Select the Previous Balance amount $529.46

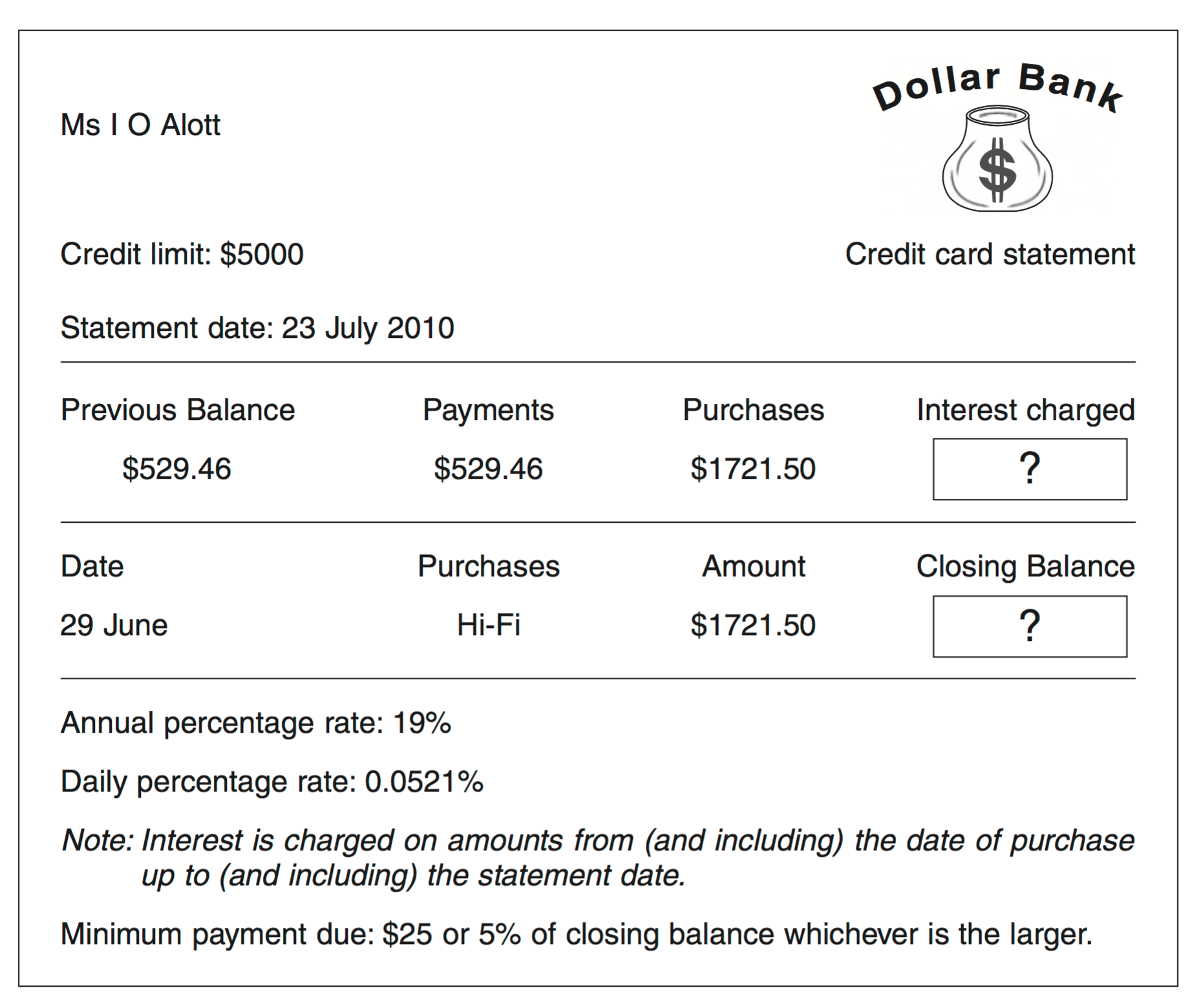[176, 468]
